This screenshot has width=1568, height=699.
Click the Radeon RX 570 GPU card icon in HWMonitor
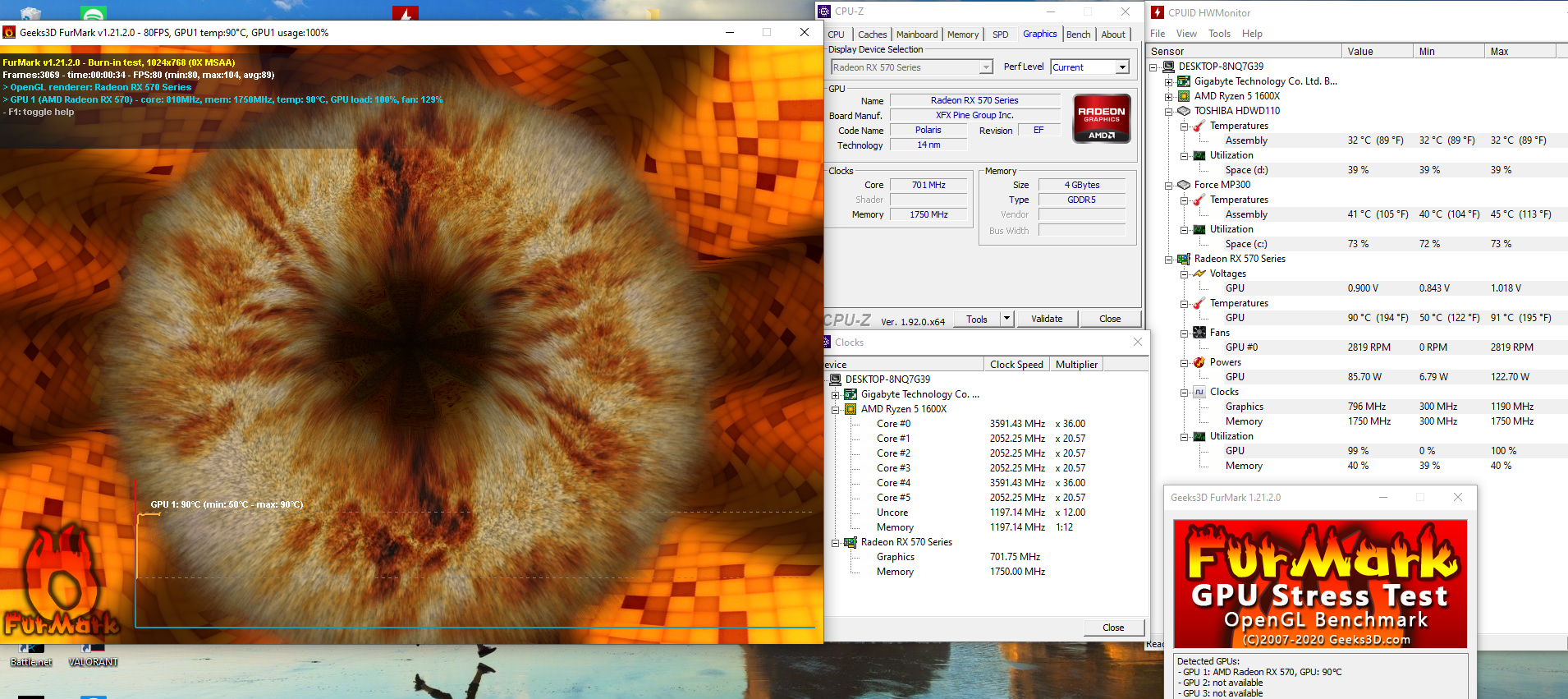[1184, 259]
